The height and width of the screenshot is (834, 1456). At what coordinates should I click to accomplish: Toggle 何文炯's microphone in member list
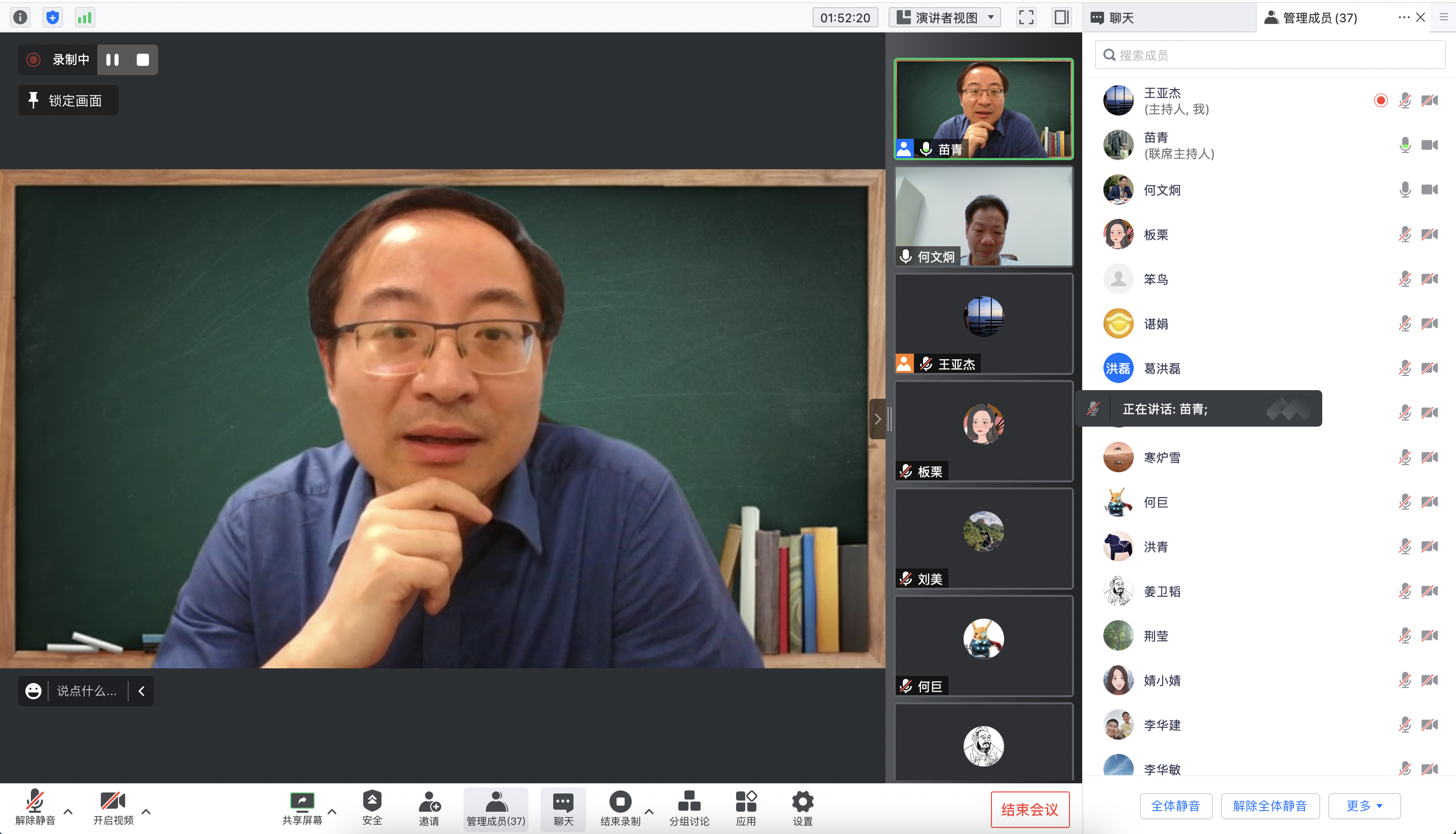[x=1404, y=189]
